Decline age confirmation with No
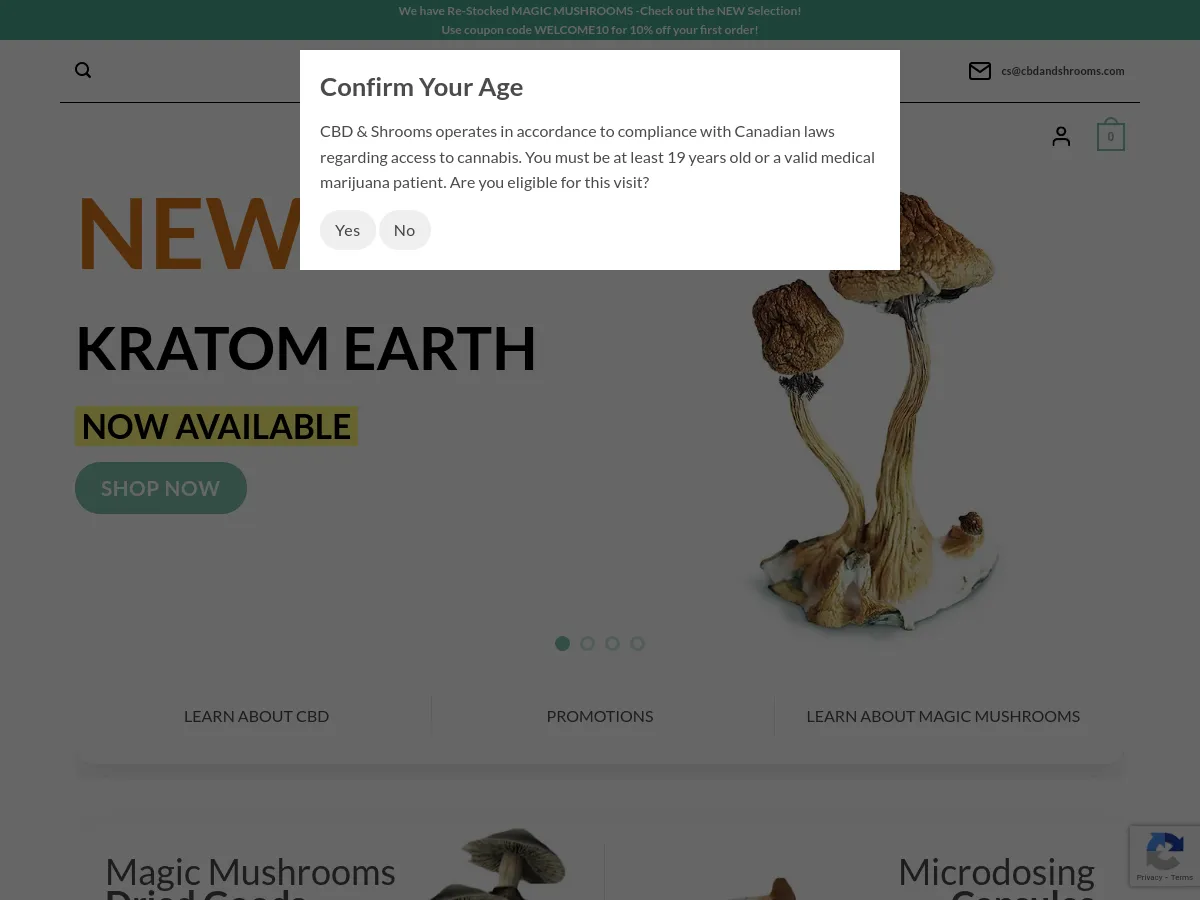This screenshot has width=1200, height=900. tap(404, 229)
